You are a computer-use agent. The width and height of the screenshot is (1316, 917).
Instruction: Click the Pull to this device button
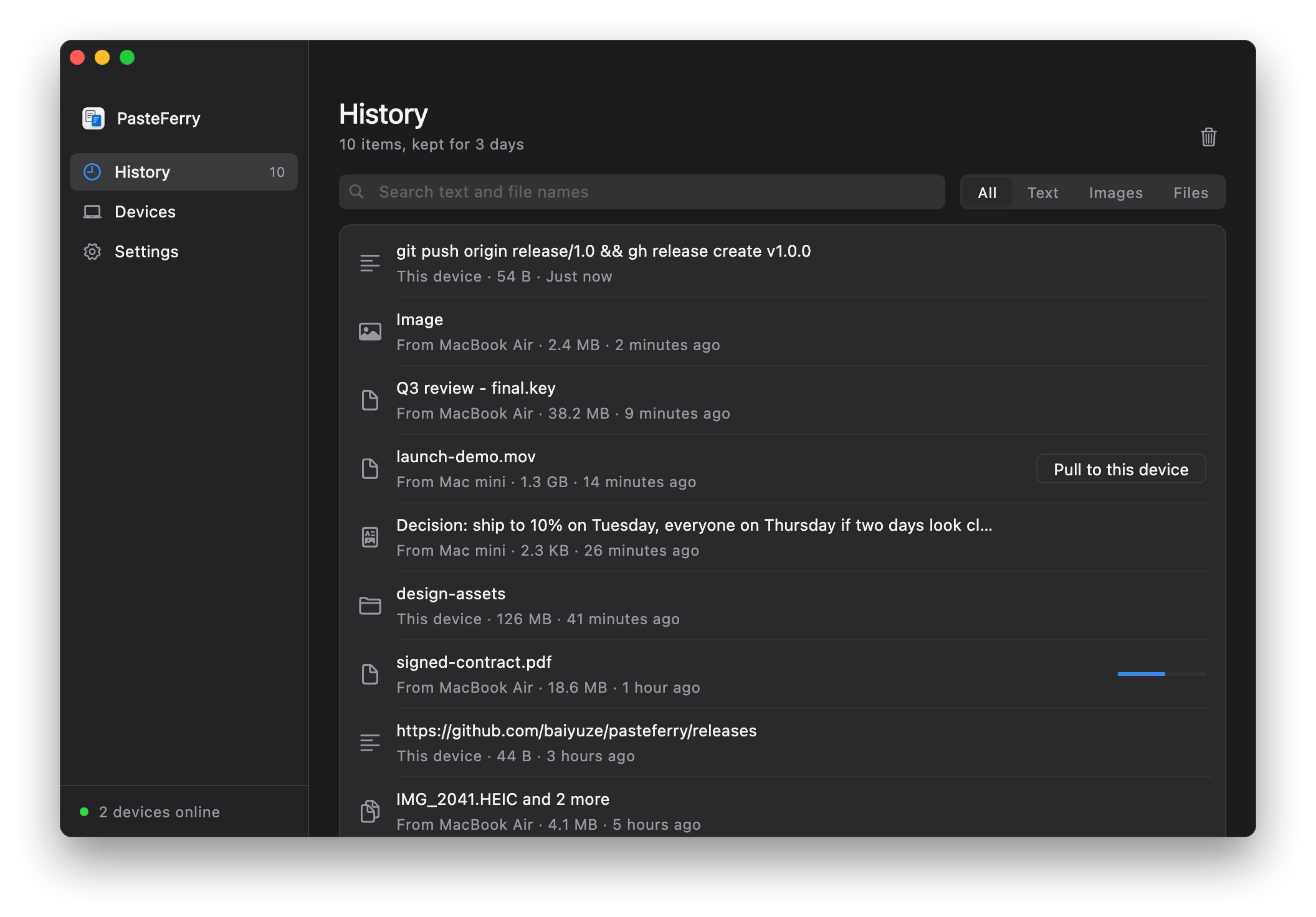[1120, 469]
